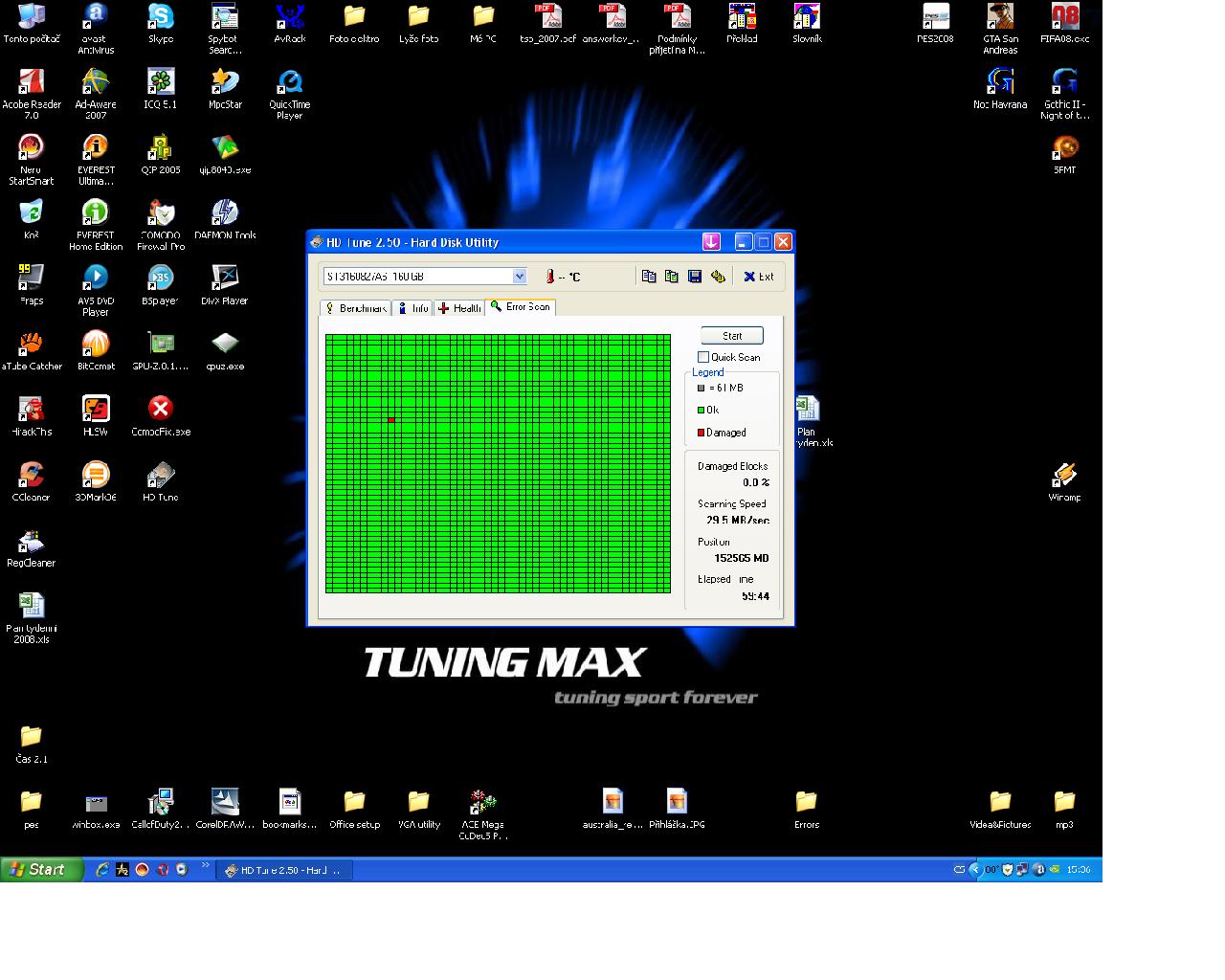Open the HD Tune options icon
This screenshot has width=1225, height=980.
[x=718, y=277]
